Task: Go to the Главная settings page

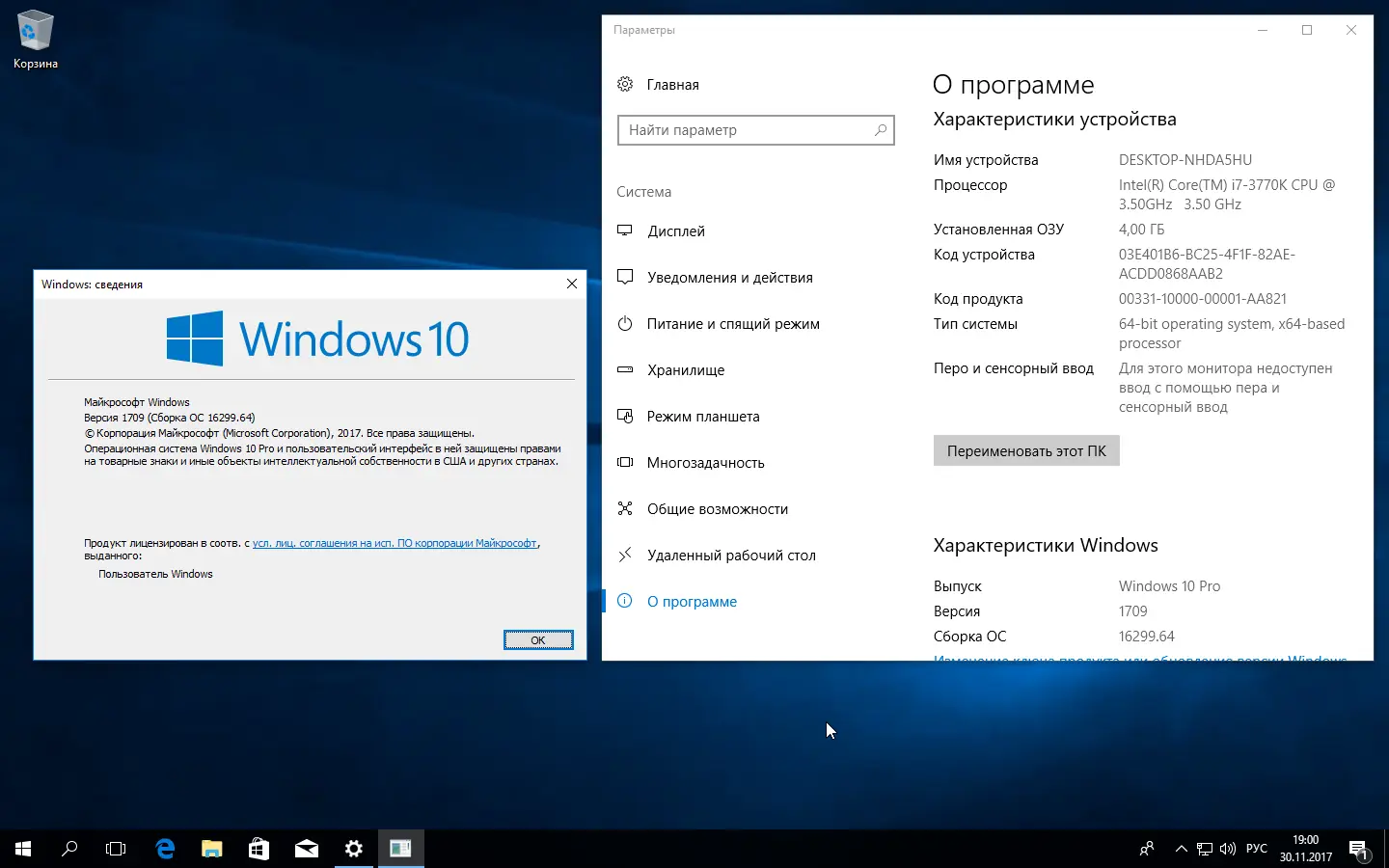Action: click(x=672, y=84)
